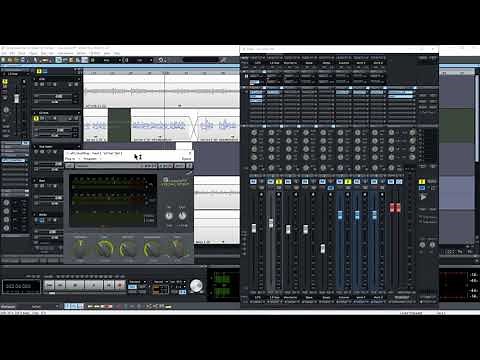480x360 pixels.
Task: Click the rewind transport button
Action: pyautogui.click(x=60, y=285)
